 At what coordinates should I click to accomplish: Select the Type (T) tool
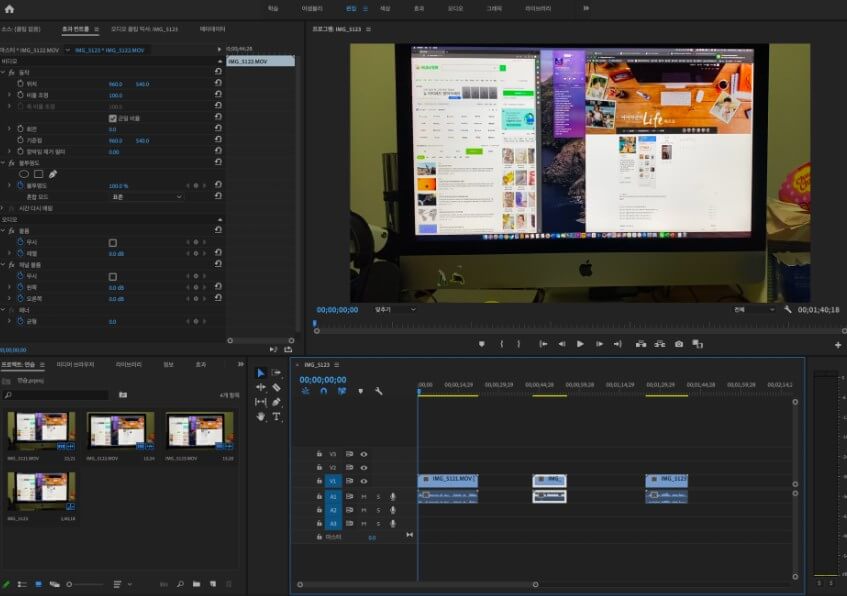(276, 416)
